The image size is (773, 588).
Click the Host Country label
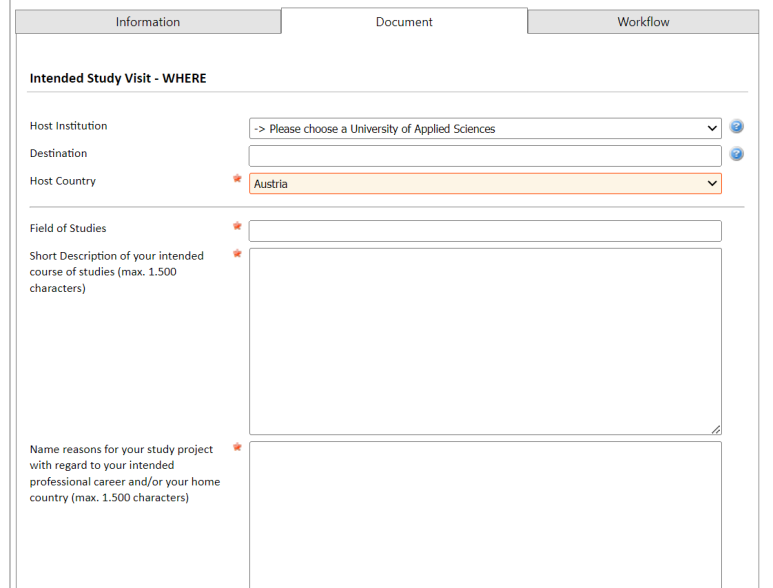click(x=63, y=181)
